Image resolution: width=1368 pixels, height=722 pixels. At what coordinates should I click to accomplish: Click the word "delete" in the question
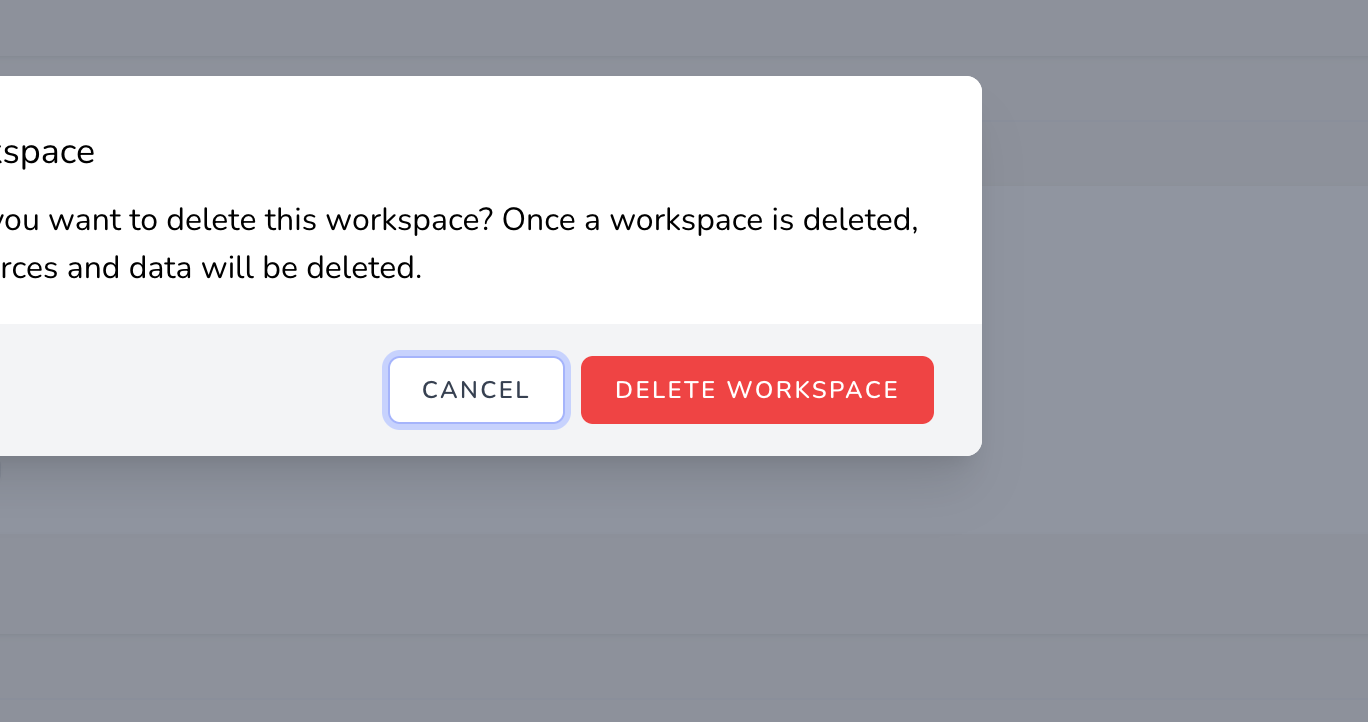click(213, 220)
